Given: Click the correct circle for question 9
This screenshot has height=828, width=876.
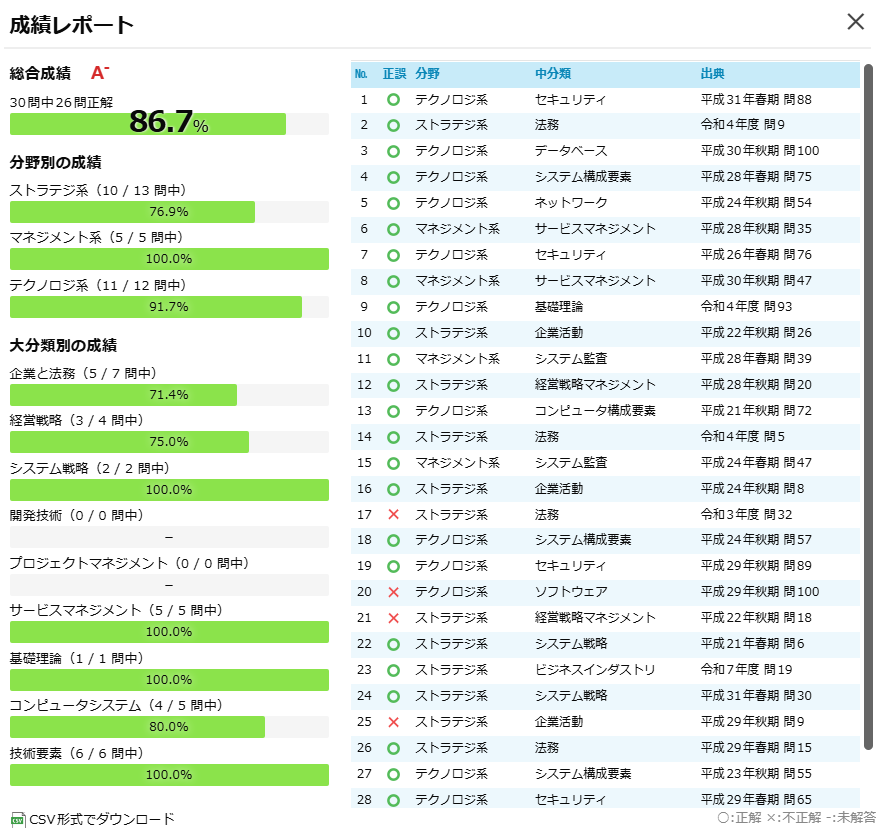Looking at the screenshot, I should 395,307.
